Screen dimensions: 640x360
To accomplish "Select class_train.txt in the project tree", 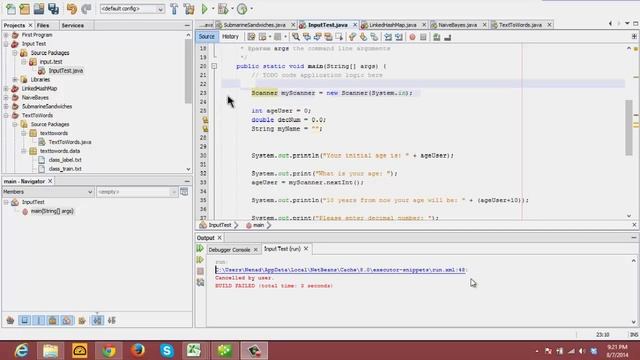I will (65, 169).
